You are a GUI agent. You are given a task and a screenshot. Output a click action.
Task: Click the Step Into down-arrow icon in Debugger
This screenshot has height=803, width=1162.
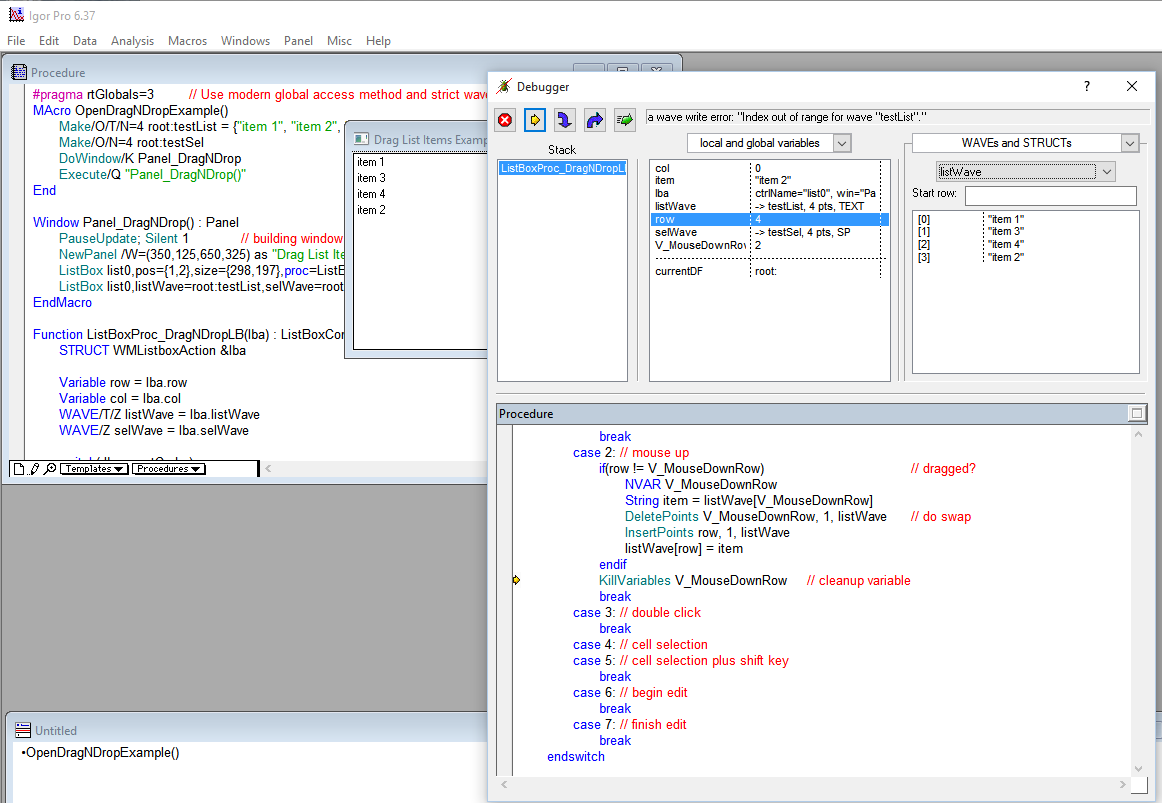click(x=565, y=120)
